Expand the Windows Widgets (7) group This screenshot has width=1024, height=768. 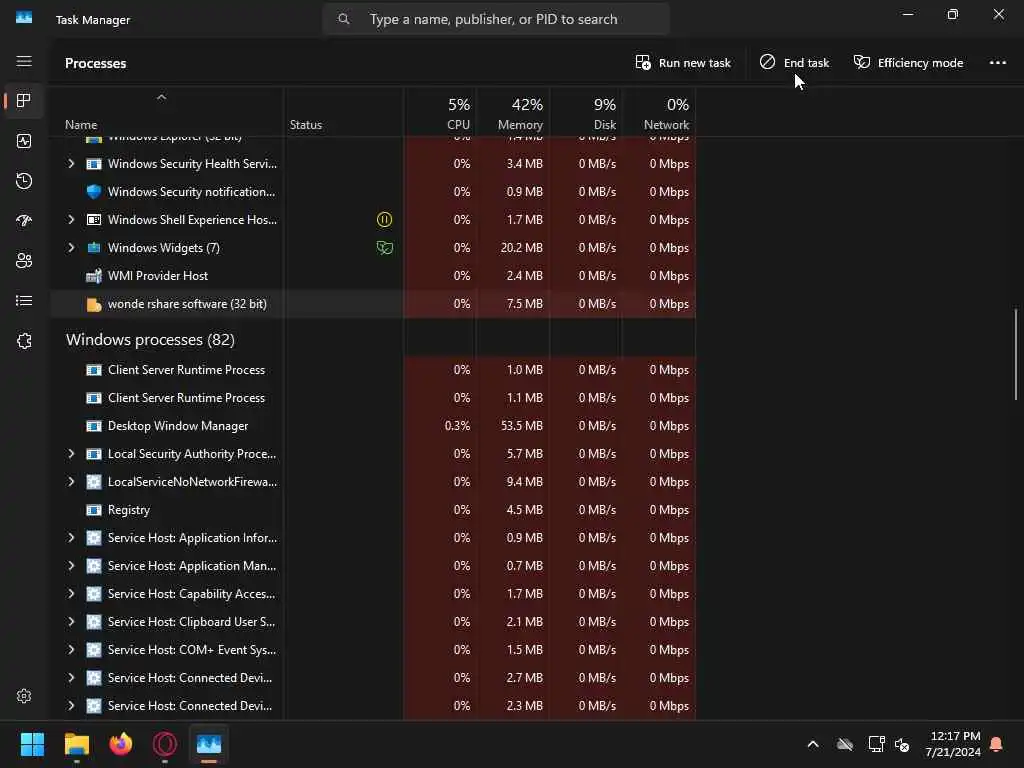click(71, 248)
